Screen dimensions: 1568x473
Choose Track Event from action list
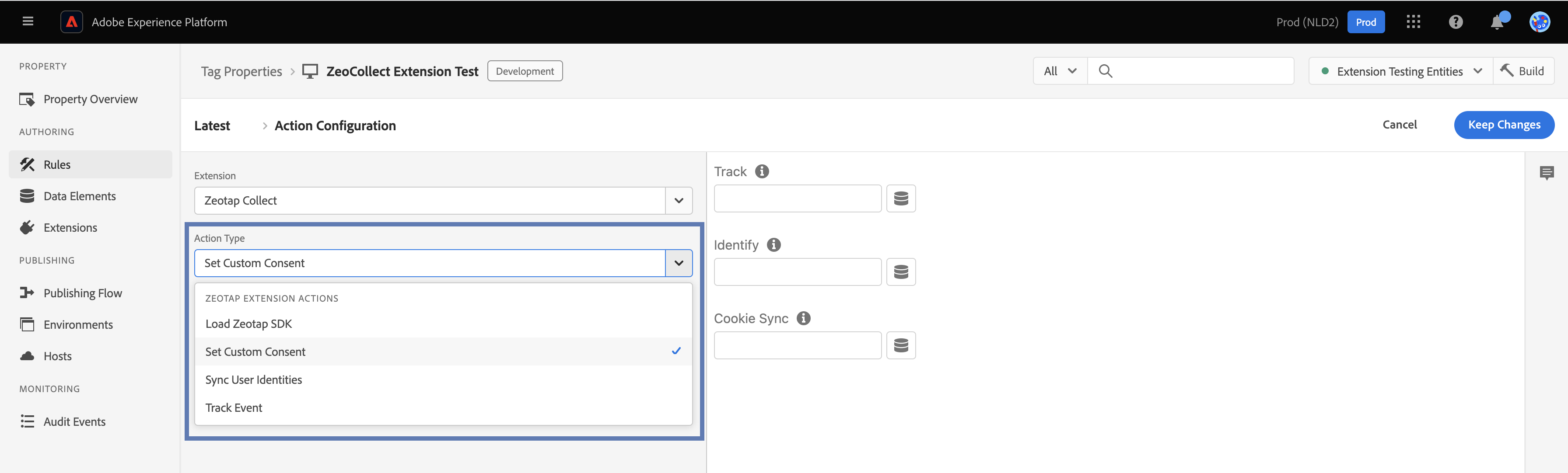point(234,408)
